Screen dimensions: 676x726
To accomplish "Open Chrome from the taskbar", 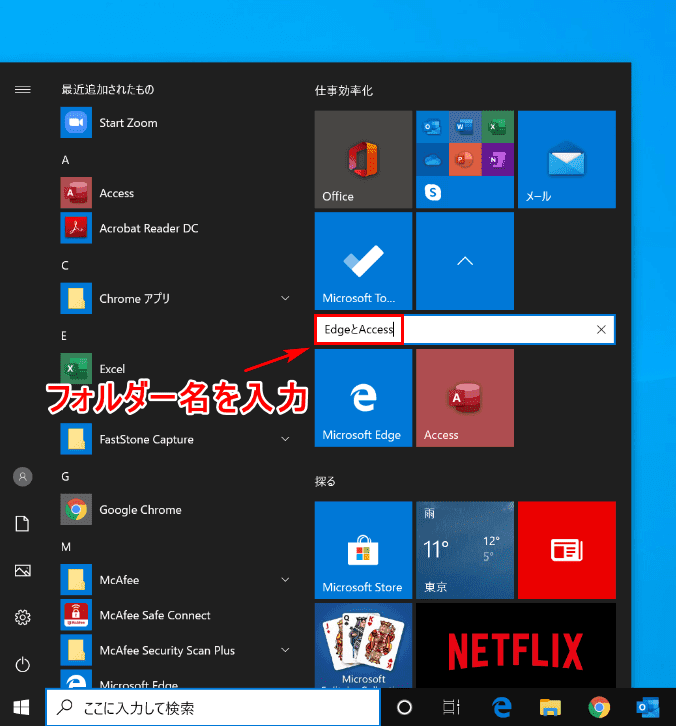I will point(599,707).
